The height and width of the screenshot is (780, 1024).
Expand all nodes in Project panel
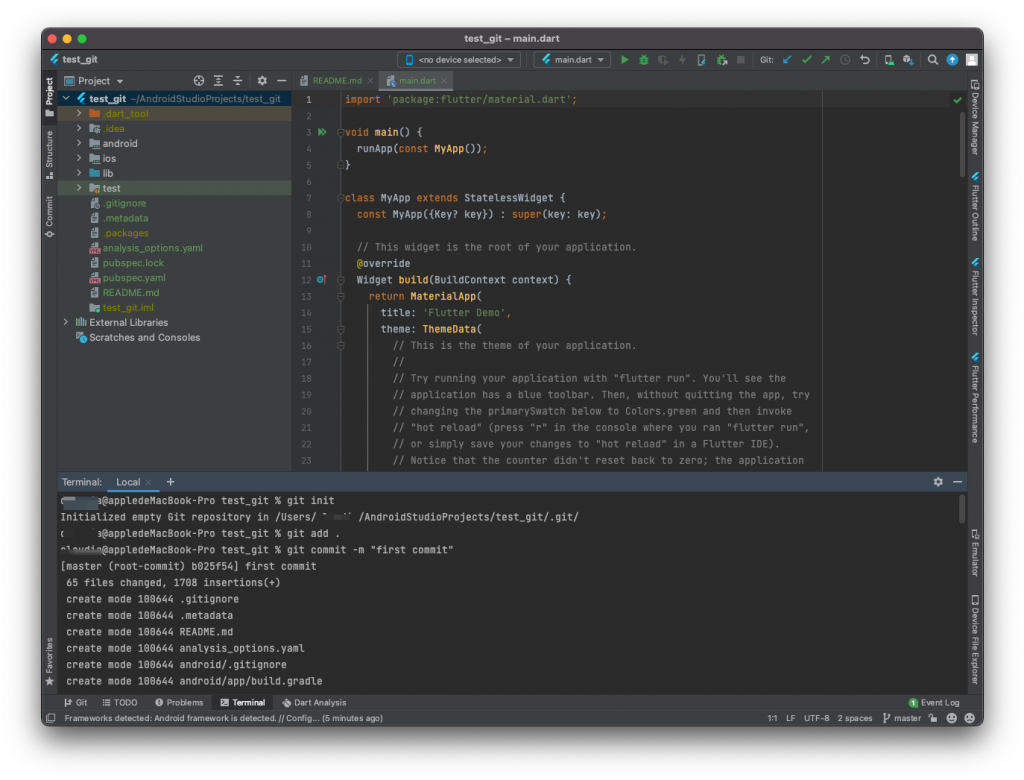(218, 80)
